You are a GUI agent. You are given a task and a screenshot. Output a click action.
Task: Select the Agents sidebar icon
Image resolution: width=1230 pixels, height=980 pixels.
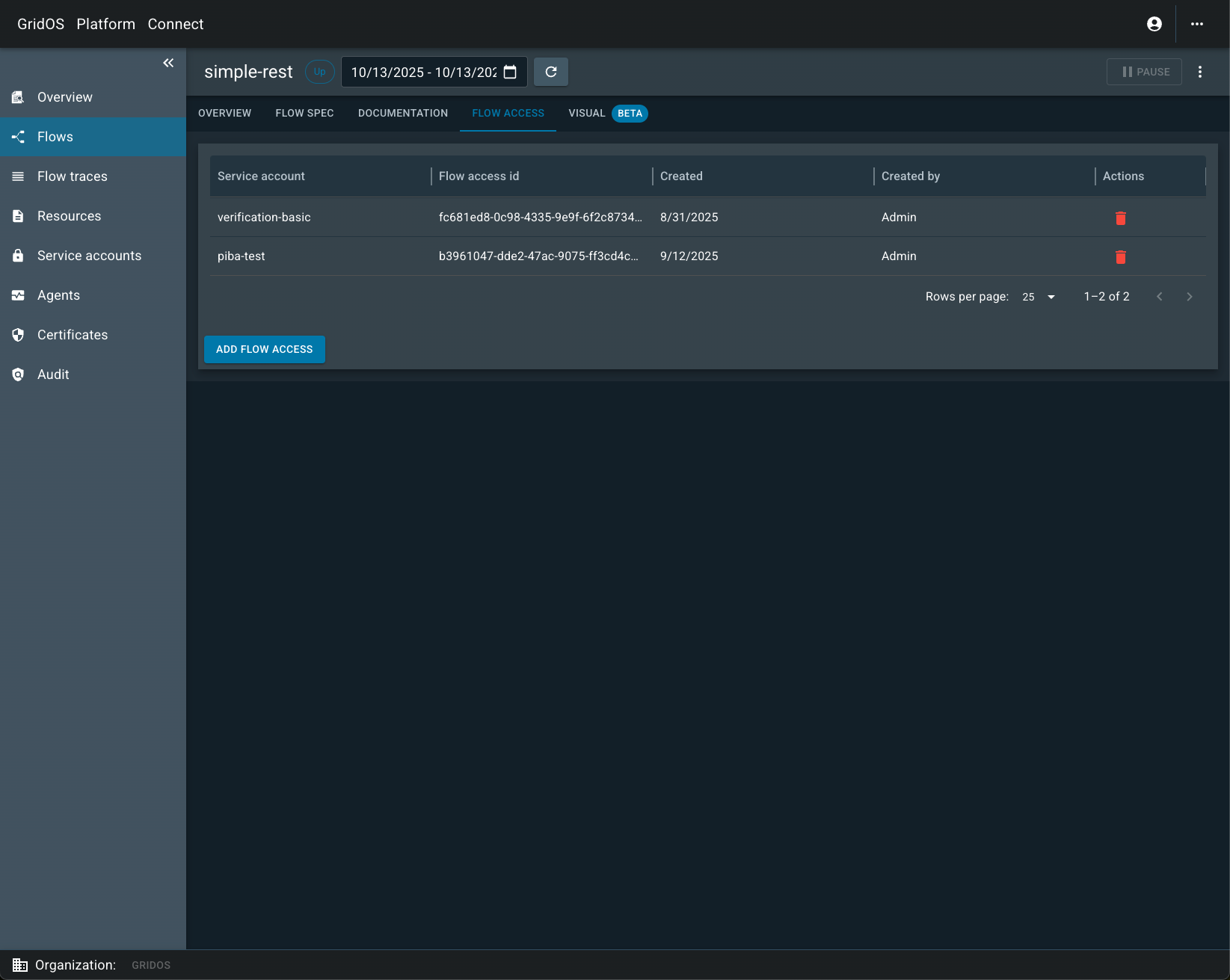(x=18, y=295)
